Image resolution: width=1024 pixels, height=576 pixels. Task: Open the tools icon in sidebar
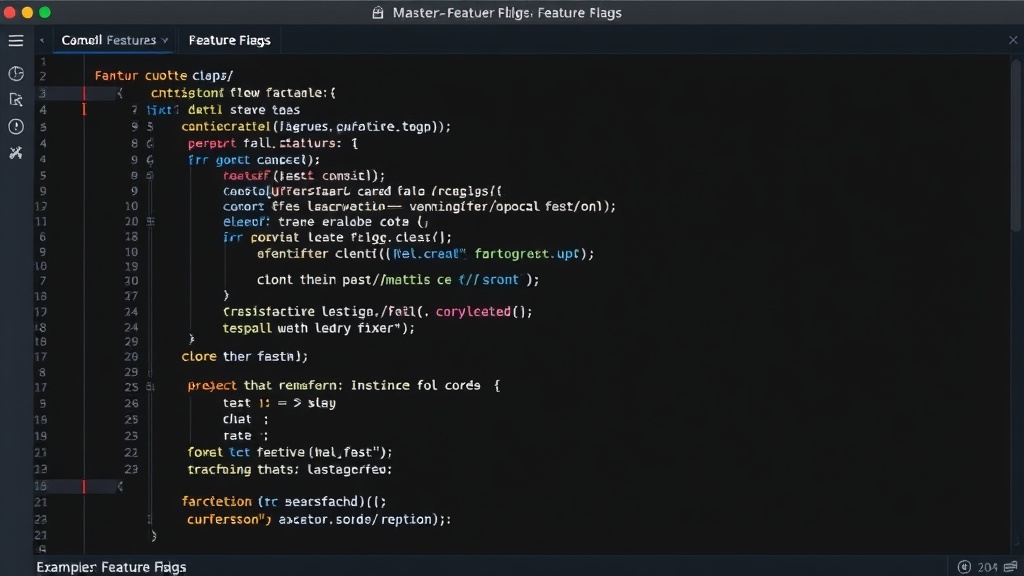click(16, 153)
